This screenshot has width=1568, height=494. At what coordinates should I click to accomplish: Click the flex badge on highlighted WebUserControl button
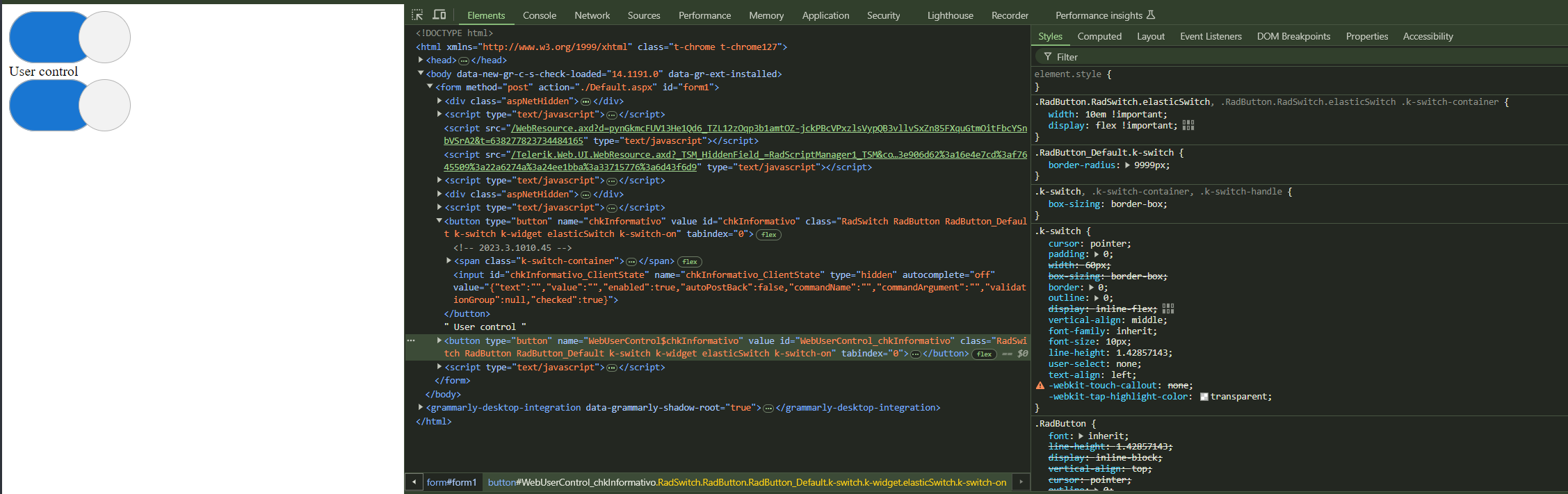click(984, 354)
